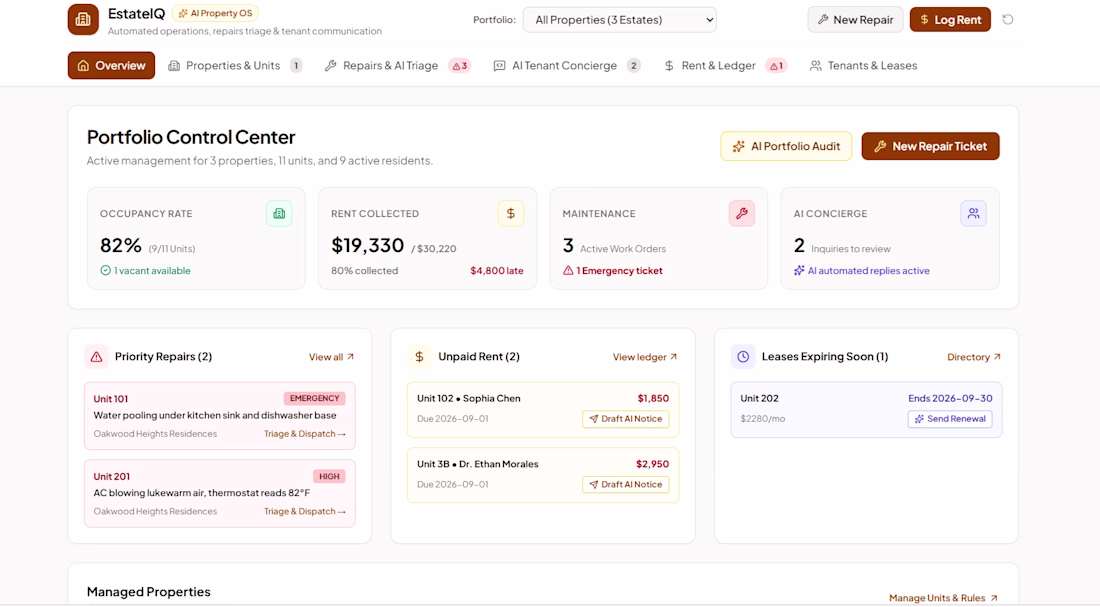Select the Rent & Ledger tab
Viewport: 1100px width, 607px height.
(x=725, y=65)
